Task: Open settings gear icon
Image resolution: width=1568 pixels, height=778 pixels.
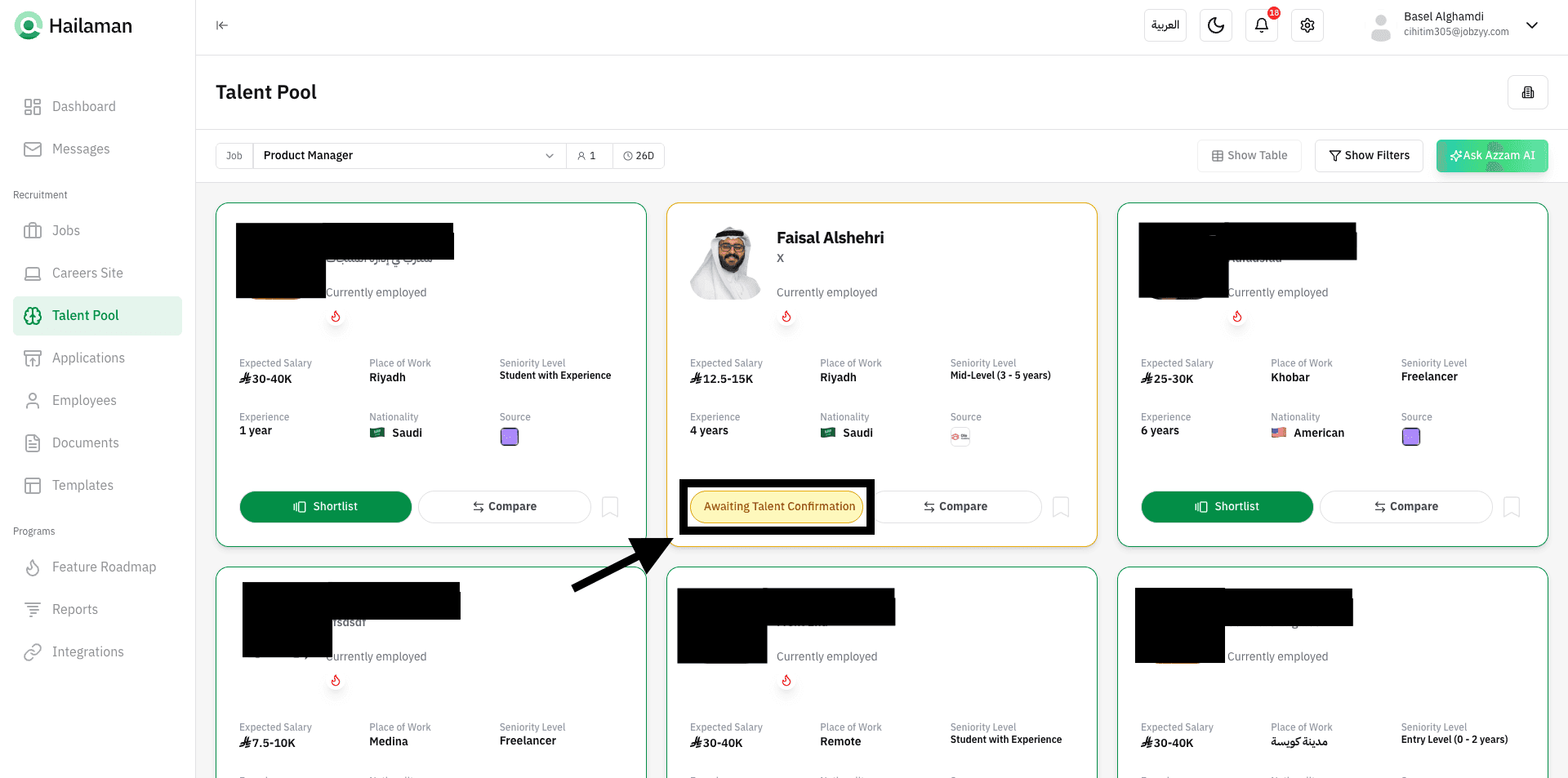Action: pyautogui.click(x=1307, y=25)
